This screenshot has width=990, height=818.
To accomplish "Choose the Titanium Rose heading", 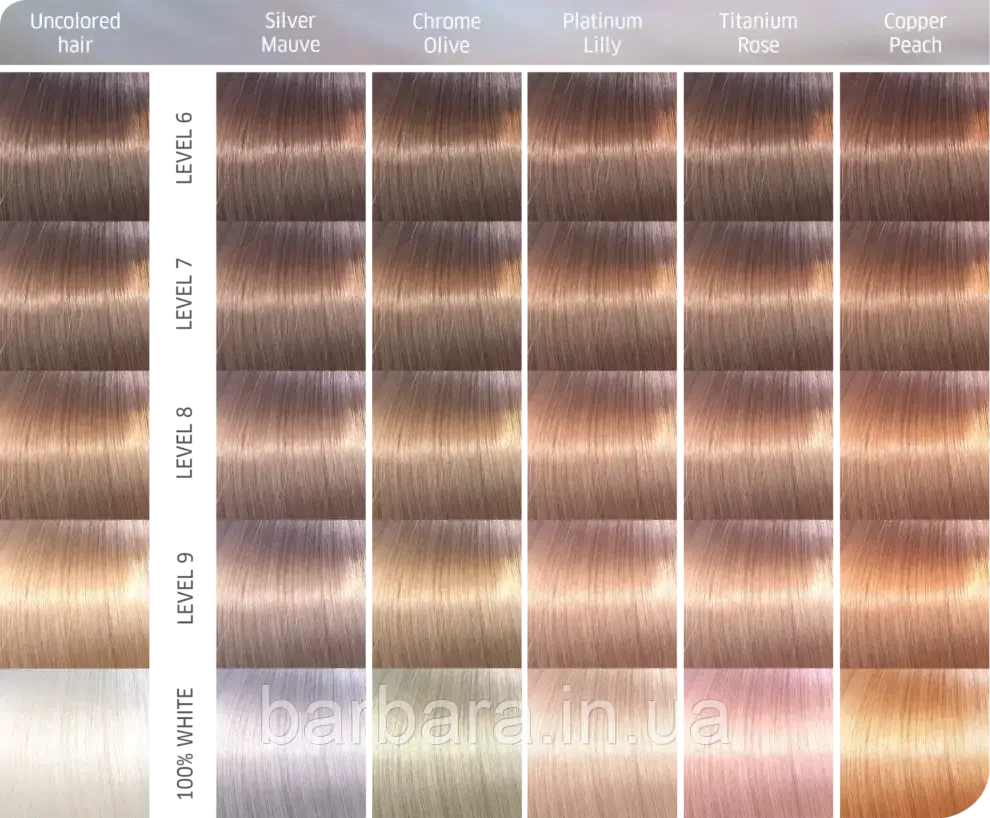I will click(x=758, y=32).
